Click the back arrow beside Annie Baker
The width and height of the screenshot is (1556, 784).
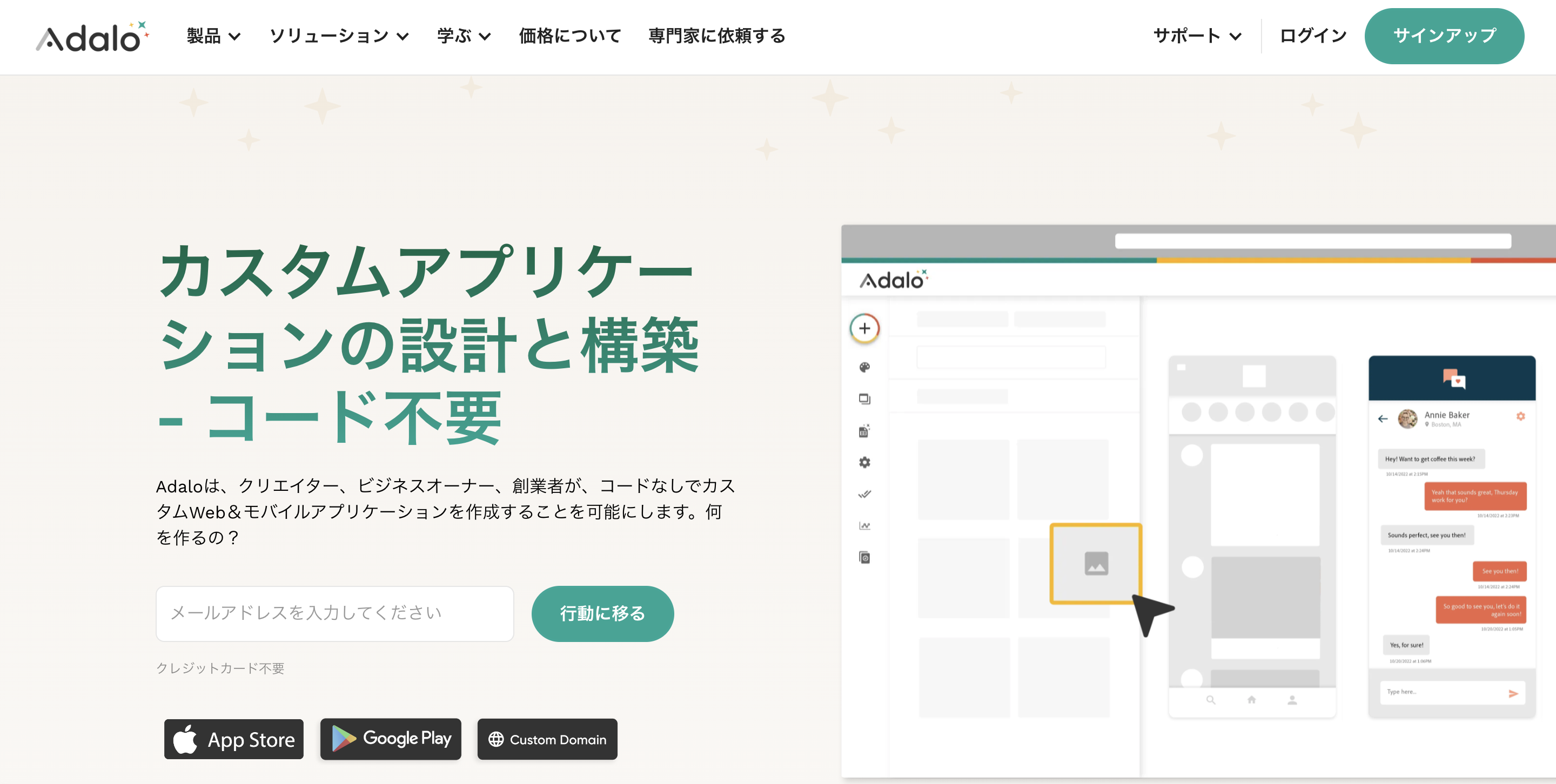pos(1383,419)
